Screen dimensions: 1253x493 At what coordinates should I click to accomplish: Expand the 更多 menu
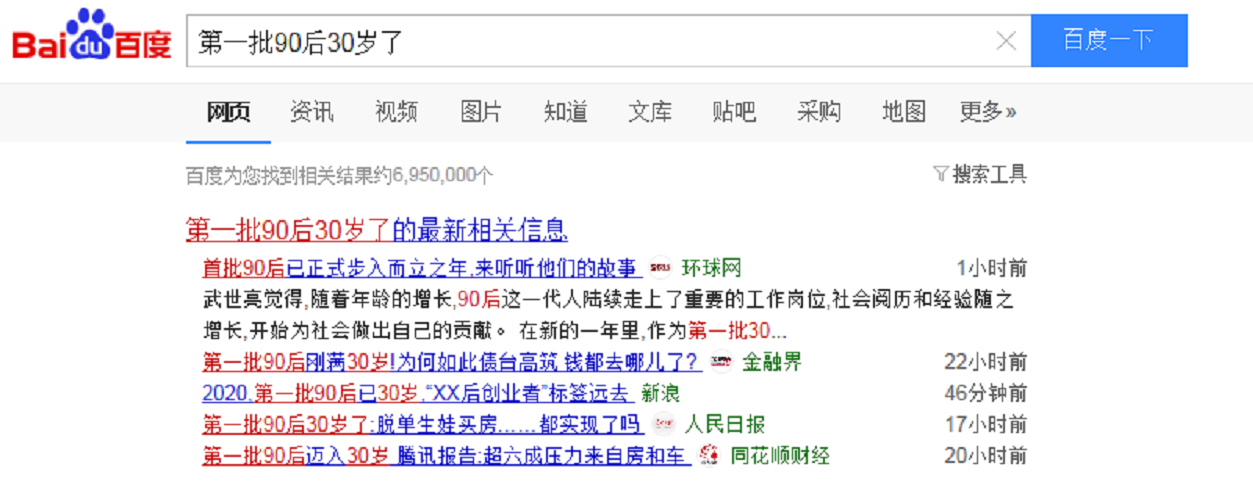[x=988, y=112]
